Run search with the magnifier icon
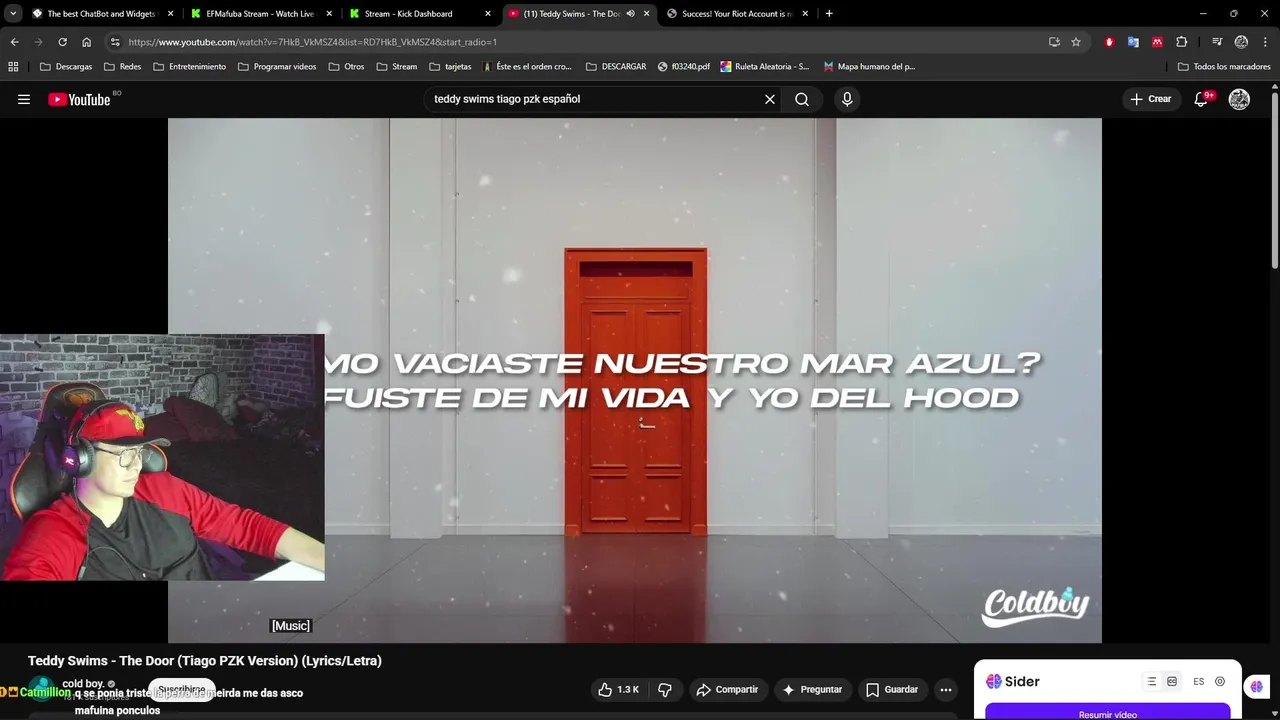The height and width of the screenshot is (720, 1280). point(802,99)
